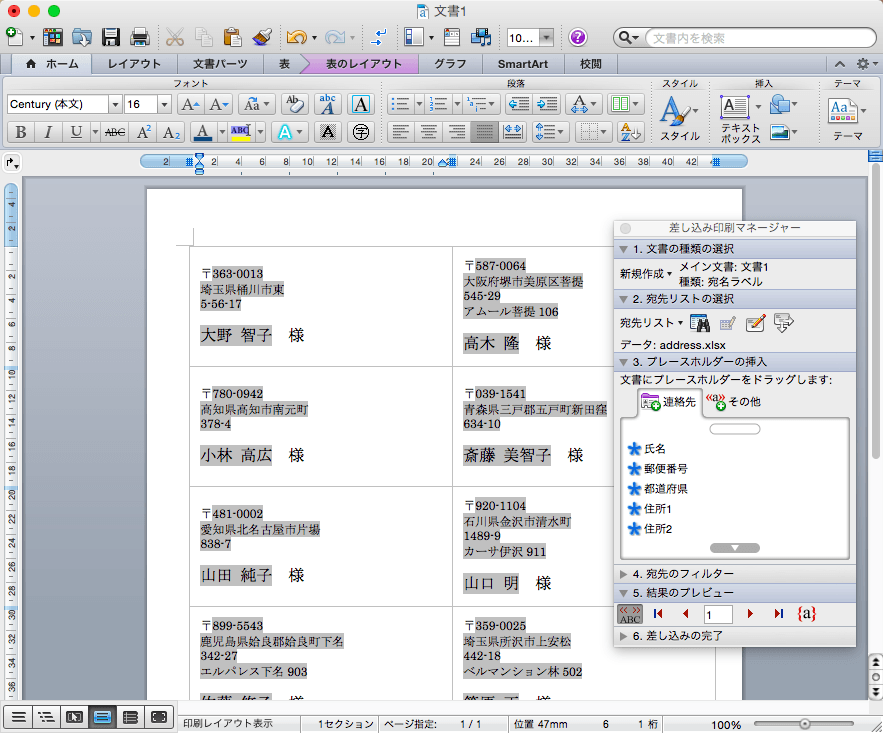The width and height of the screenshot is (883, 733).
Task: Click the 氏名 placeholder field
Action: pyautogui.click(x=655, y=449)
